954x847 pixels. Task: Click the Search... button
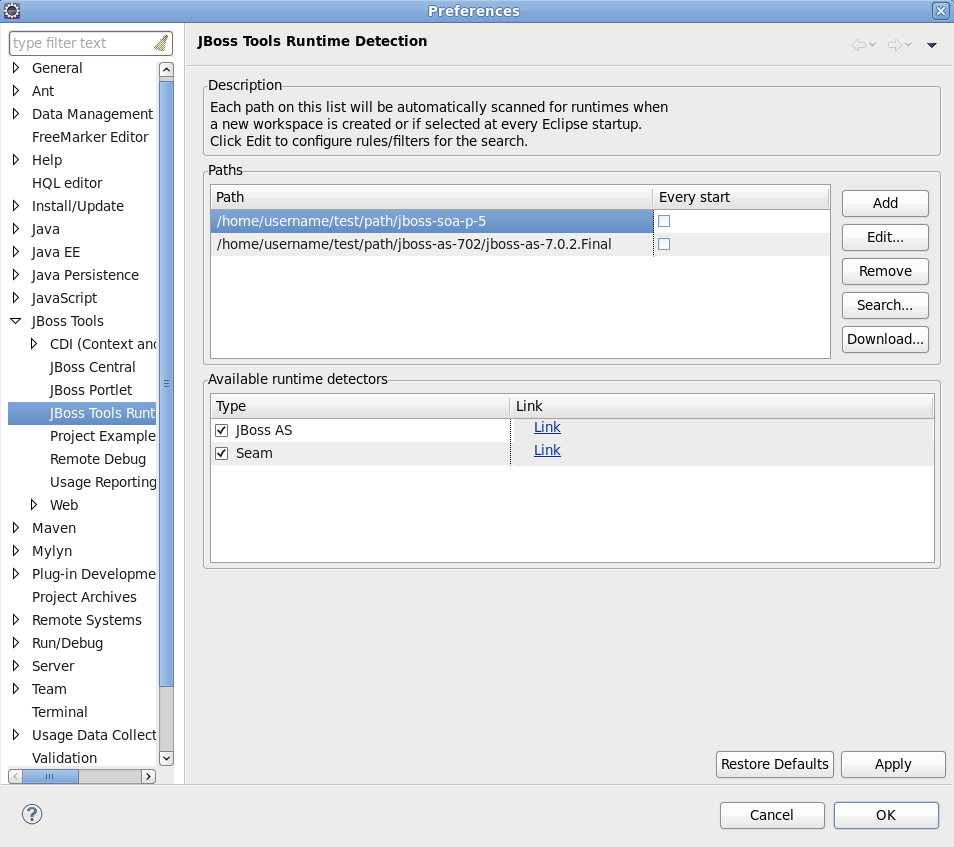885,305
